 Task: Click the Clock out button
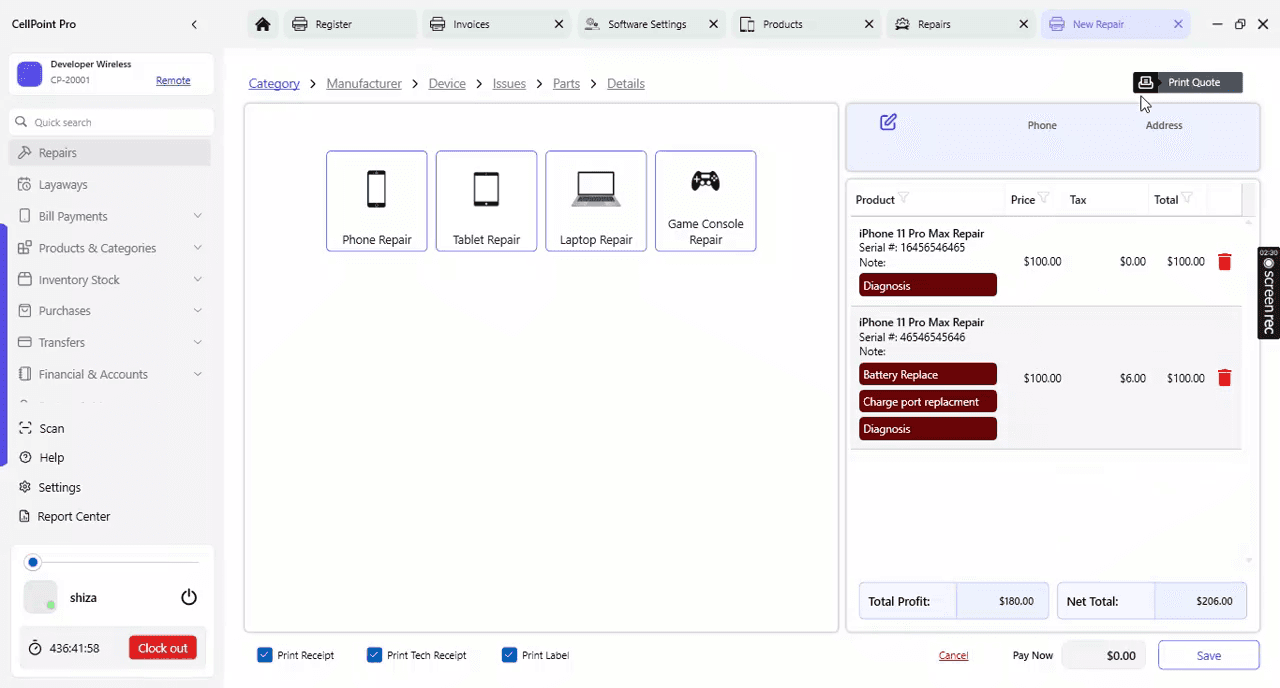coord(163,648)
